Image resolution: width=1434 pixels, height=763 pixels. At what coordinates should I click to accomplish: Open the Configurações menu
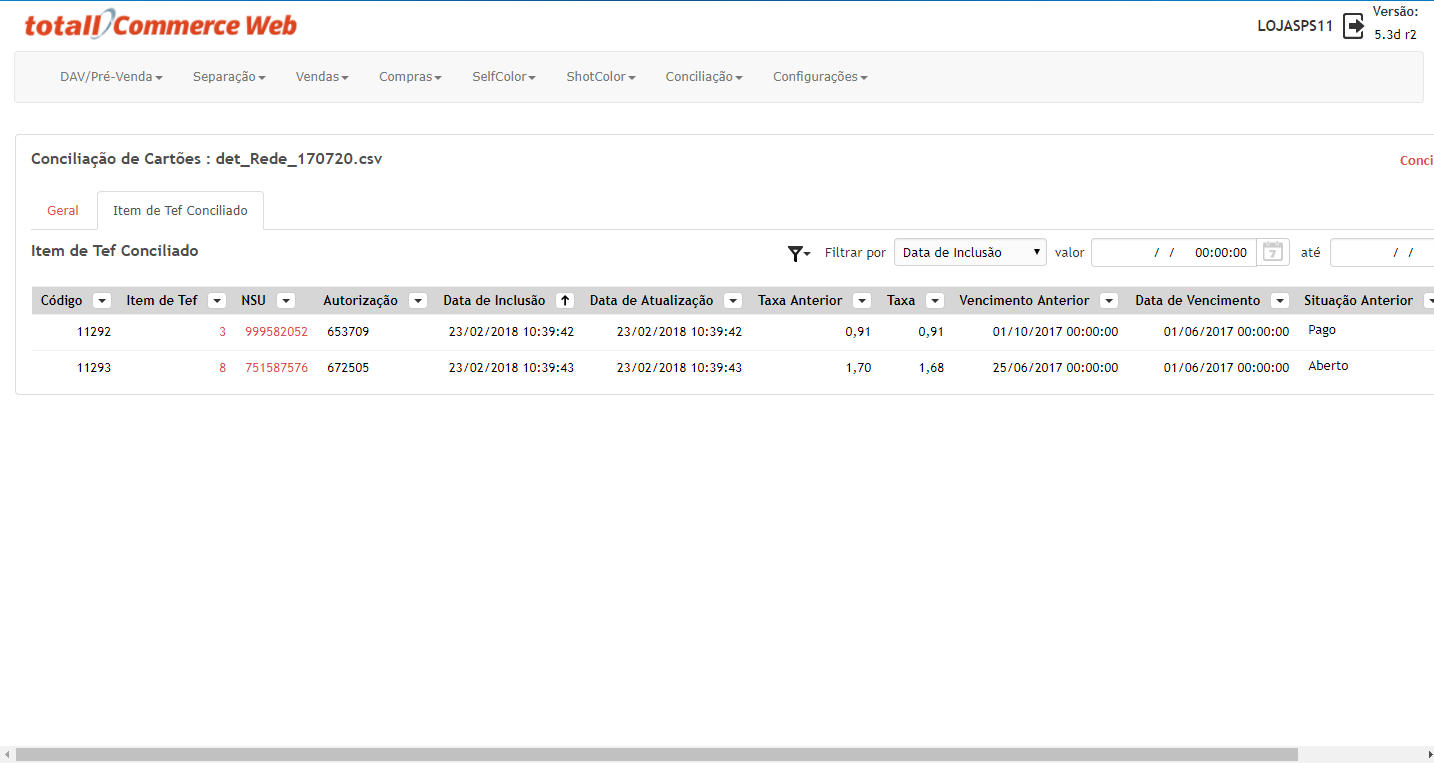820,77
